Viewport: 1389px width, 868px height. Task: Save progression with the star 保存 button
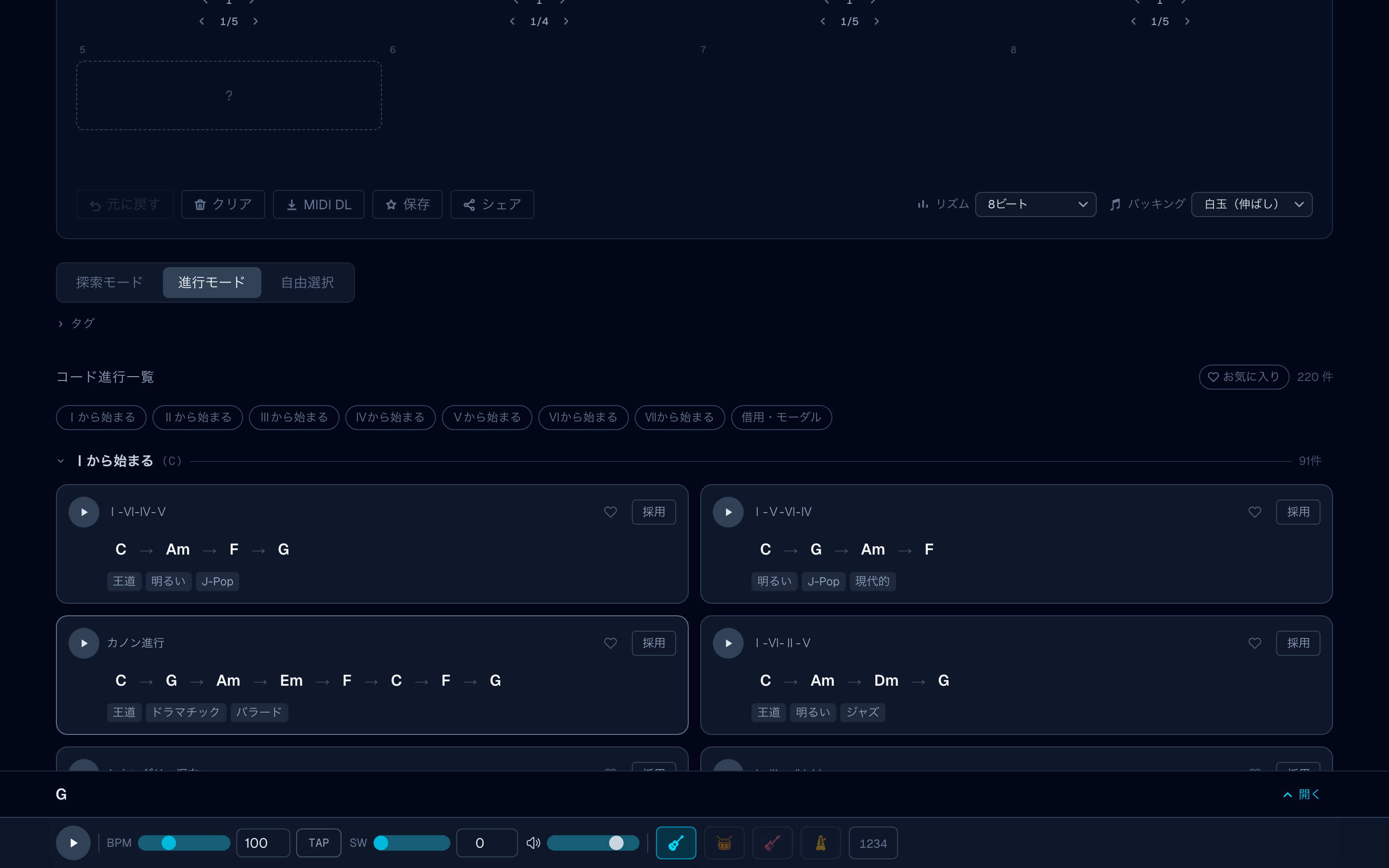(408, 204)
